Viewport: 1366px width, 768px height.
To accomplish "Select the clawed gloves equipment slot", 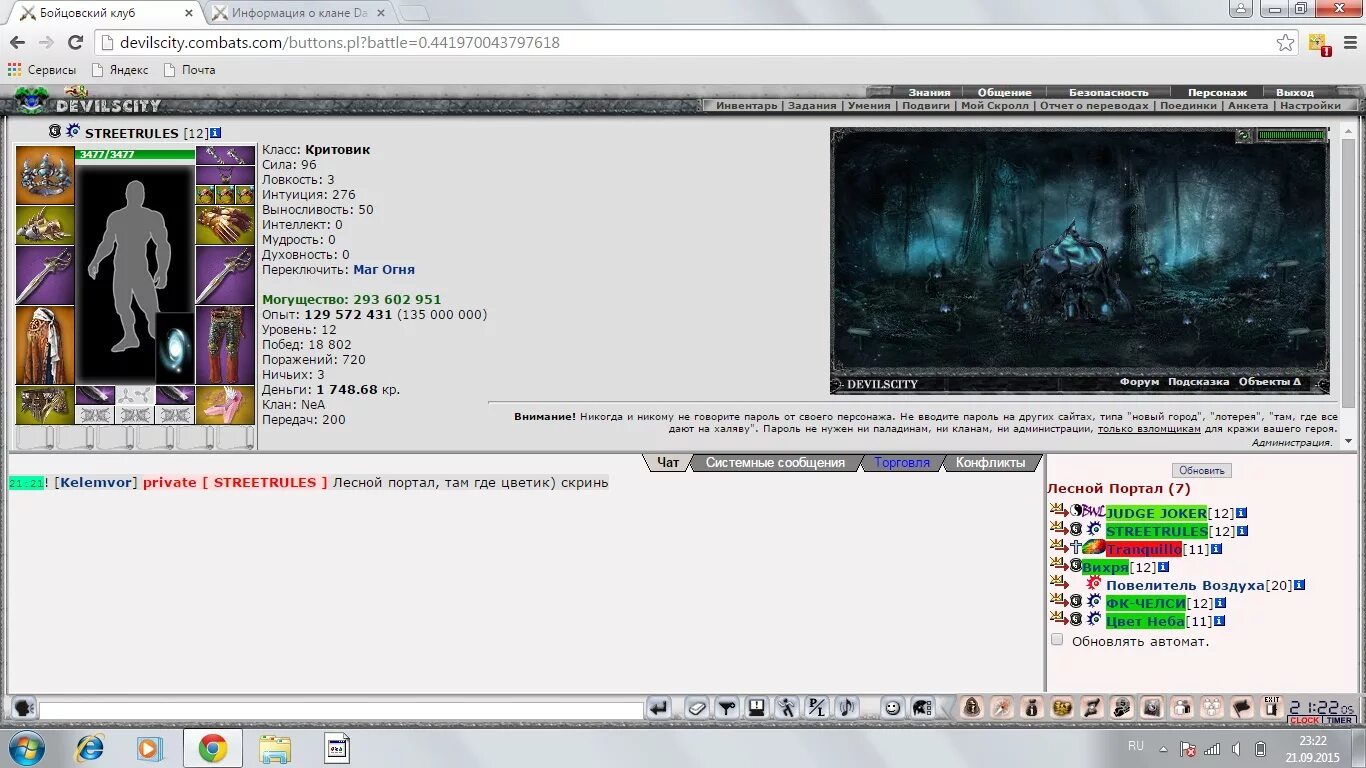I will coord(225,225).
